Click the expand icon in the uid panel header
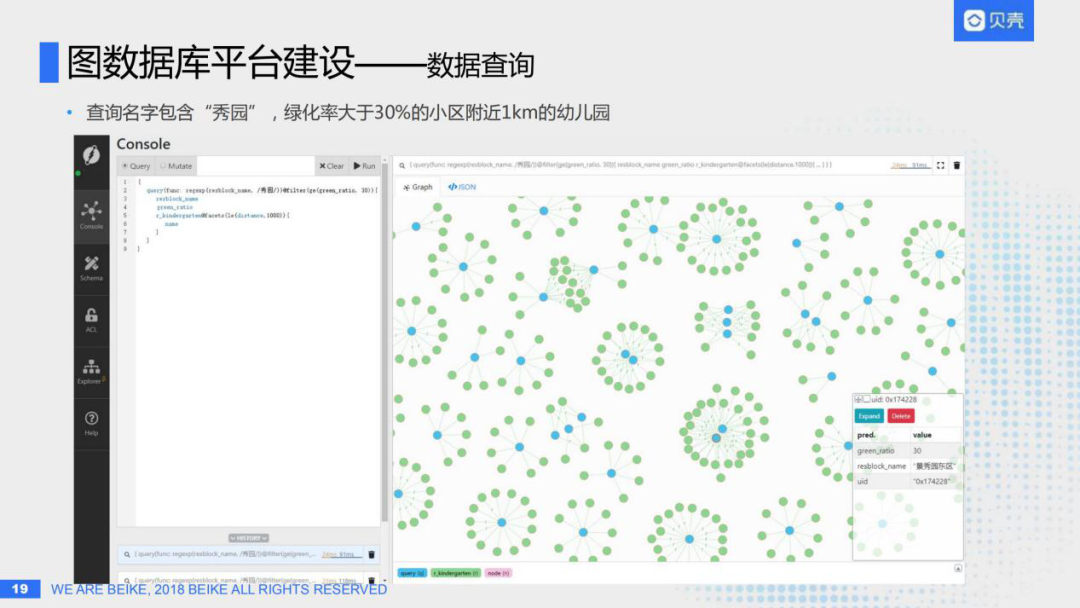Screen dimensions: 1080x608 pyautogui.click(x=858, y=399)
